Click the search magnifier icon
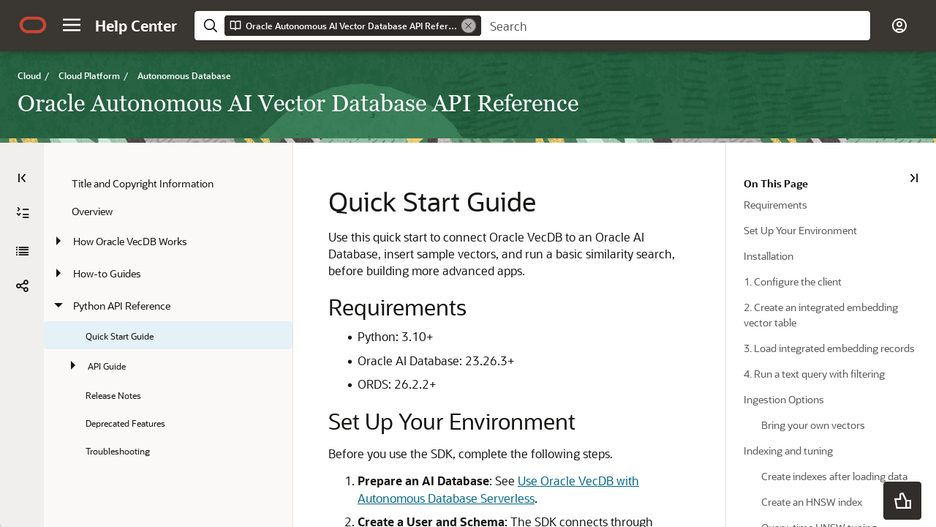The height and width of the screenshot is (527, 936). (x=210, y=26)
